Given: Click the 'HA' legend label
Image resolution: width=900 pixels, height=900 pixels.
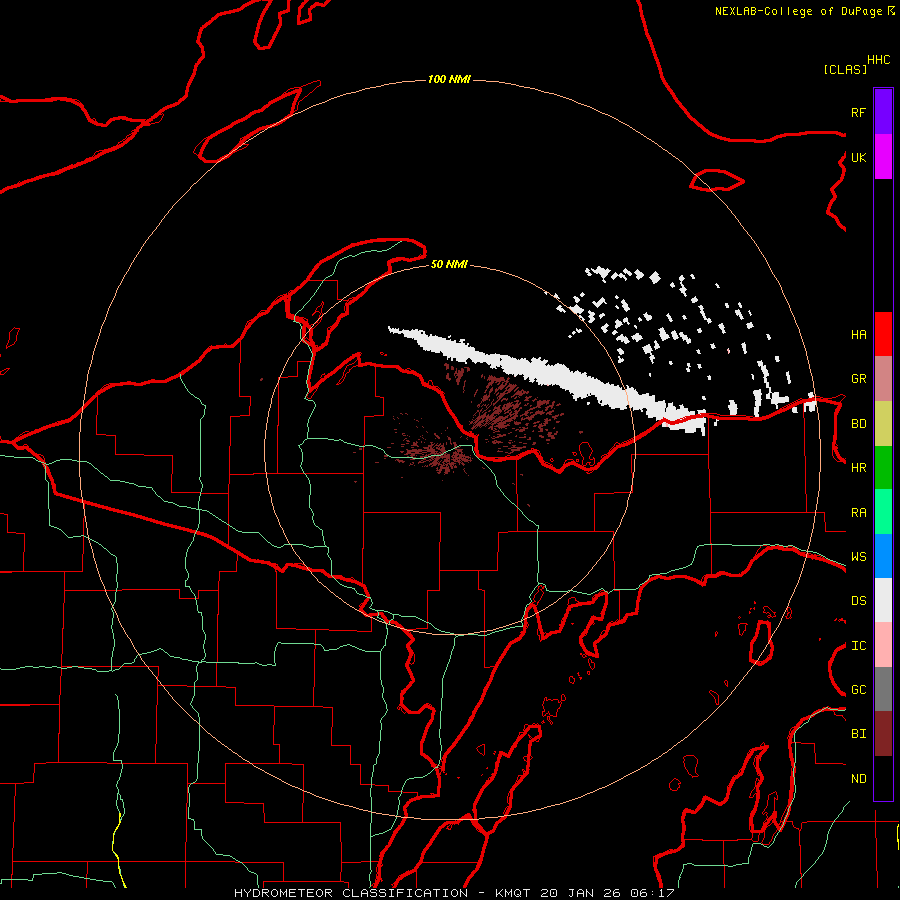Looking at the screenshot, I should click(x=858, y=335).
